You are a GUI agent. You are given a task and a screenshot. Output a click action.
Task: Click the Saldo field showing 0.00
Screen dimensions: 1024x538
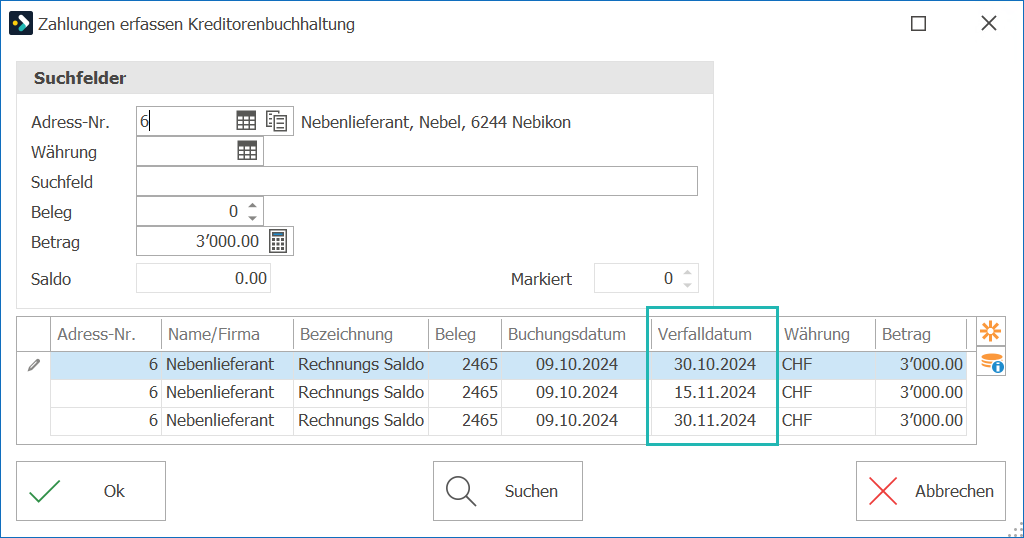pyautogui.click(x=203, y=278)
